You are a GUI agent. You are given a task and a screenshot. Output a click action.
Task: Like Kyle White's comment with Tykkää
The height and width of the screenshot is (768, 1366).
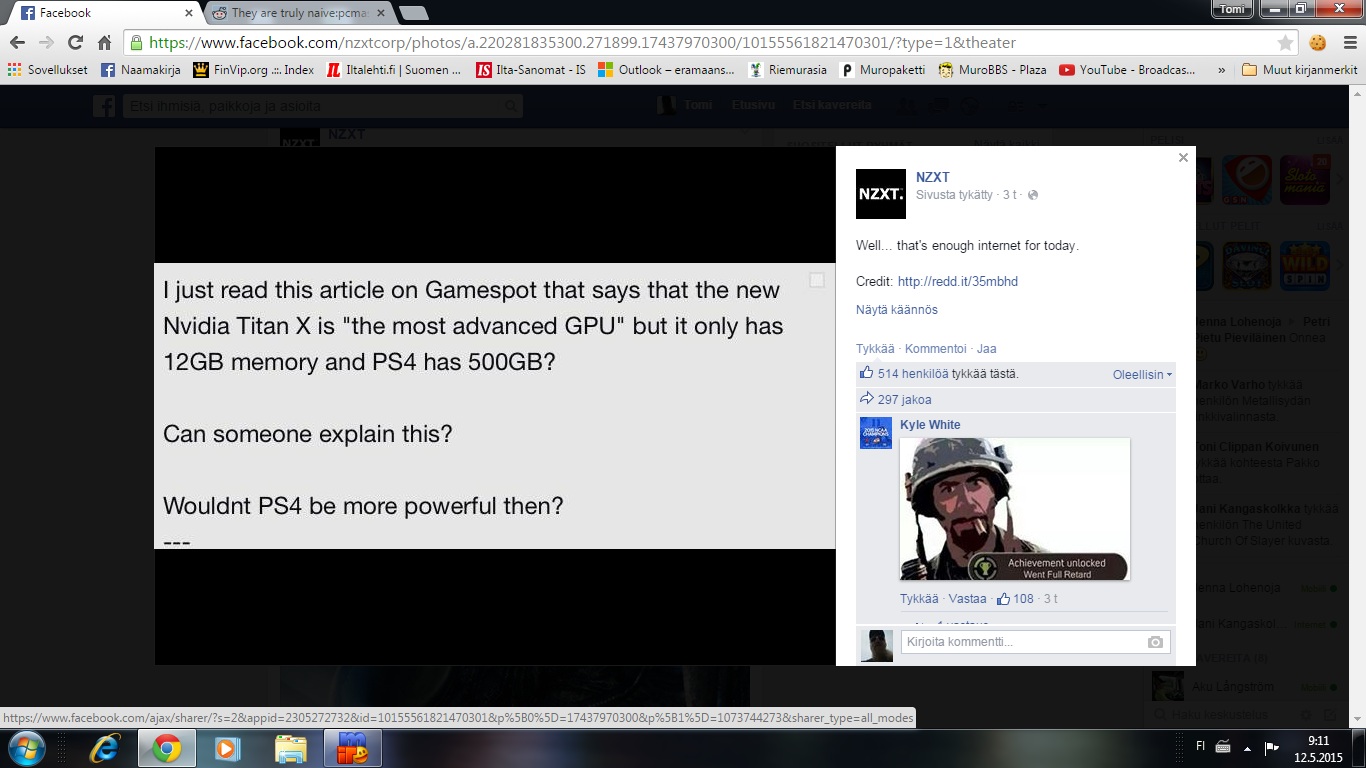pyautogui.click(x=919, y=599)
